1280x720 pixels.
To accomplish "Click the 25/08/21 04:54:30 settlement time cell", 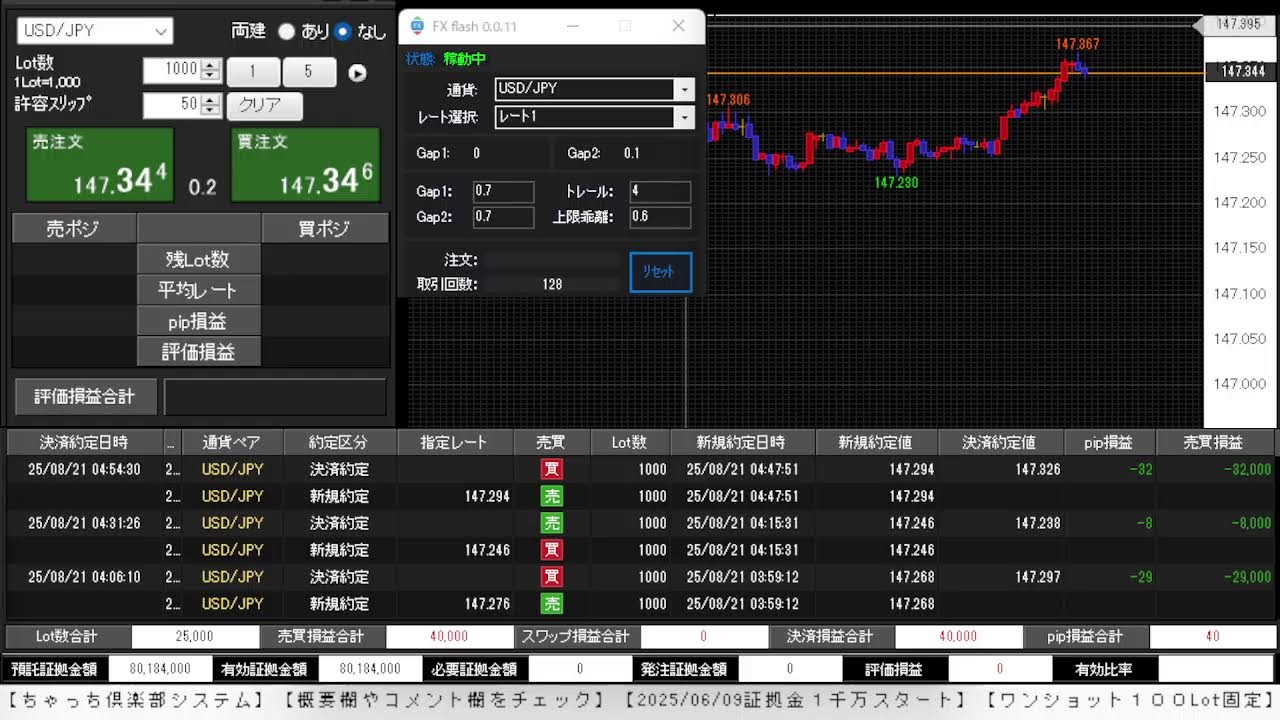I will pyautogui.click(x=84, y=469).
